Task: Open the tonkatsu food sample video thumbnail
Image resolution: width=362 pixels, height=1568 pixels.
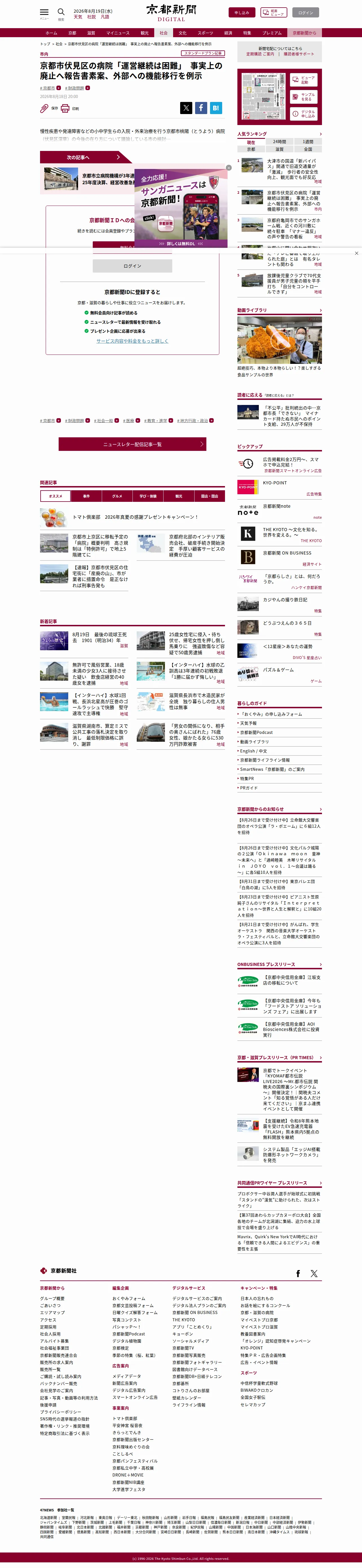Action: (x=279, y=340)
